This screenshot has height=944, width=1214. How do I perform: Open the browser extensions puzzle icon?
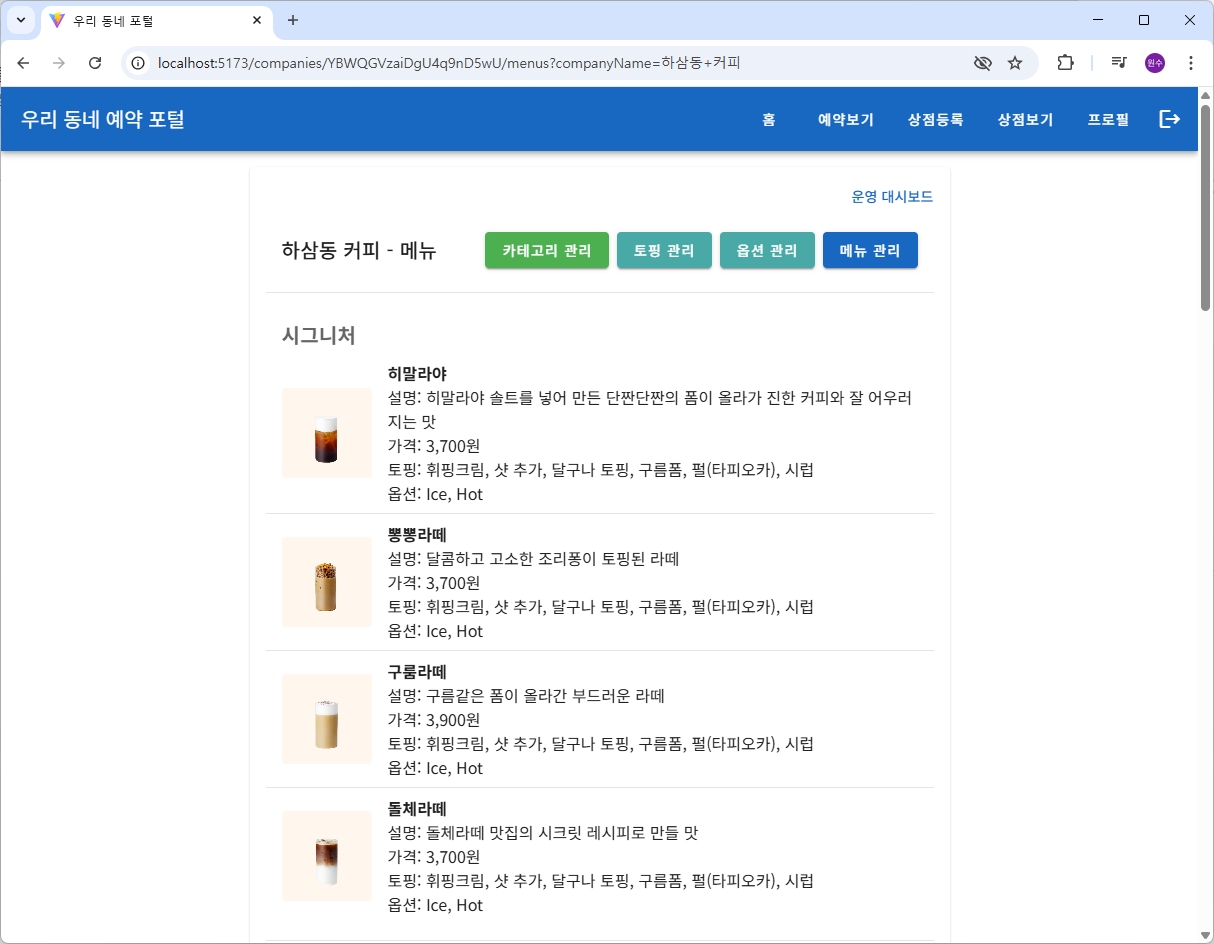pos(1065,63)
